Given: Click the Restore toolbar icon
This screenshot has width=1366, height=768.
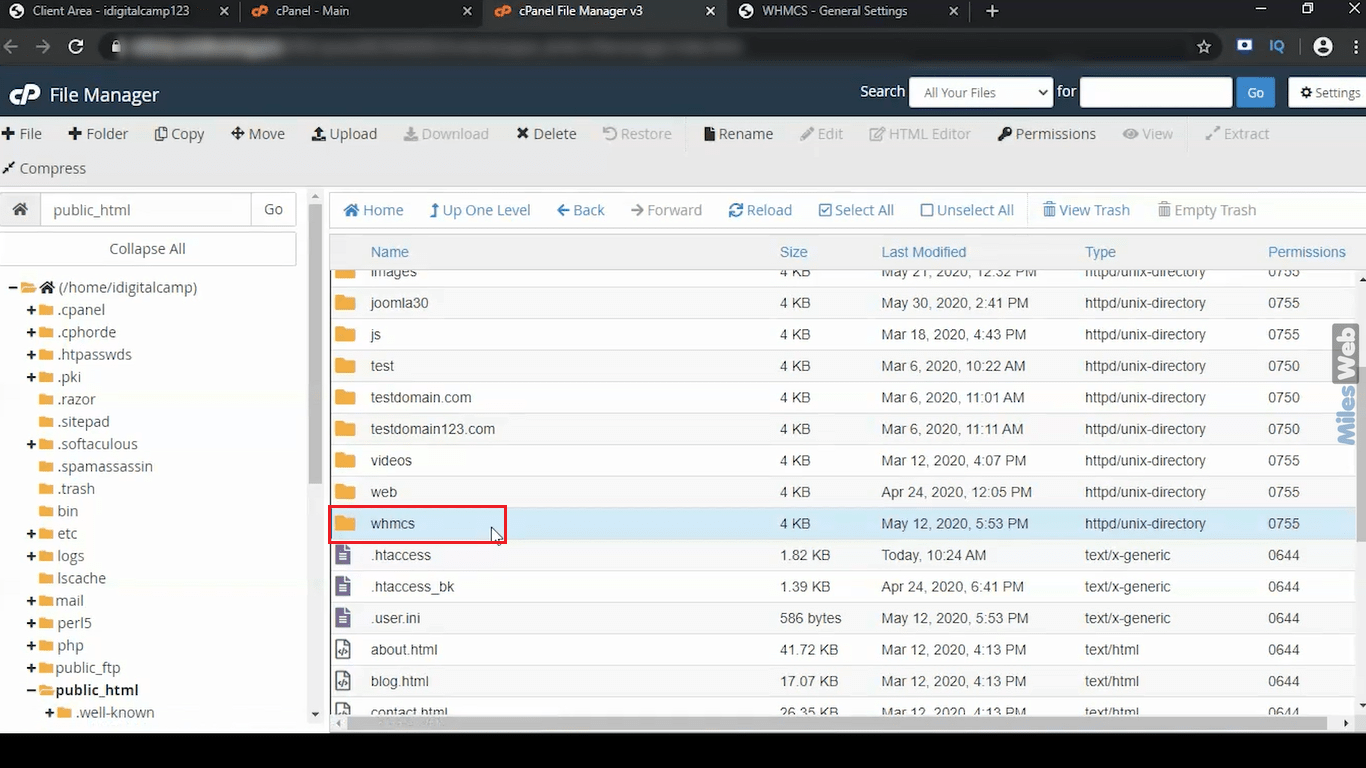Looking at the screenshot, I should coord(637,134).
